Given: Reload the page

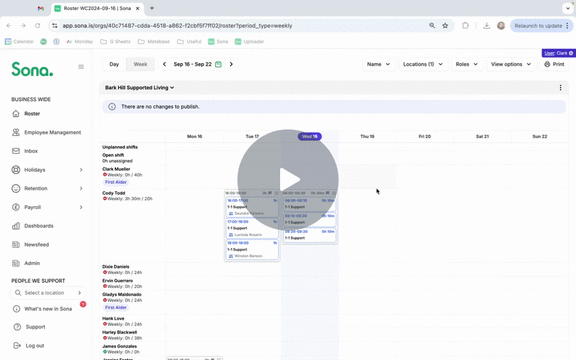Looking at the screenshot, I should [x=37, y=26].
